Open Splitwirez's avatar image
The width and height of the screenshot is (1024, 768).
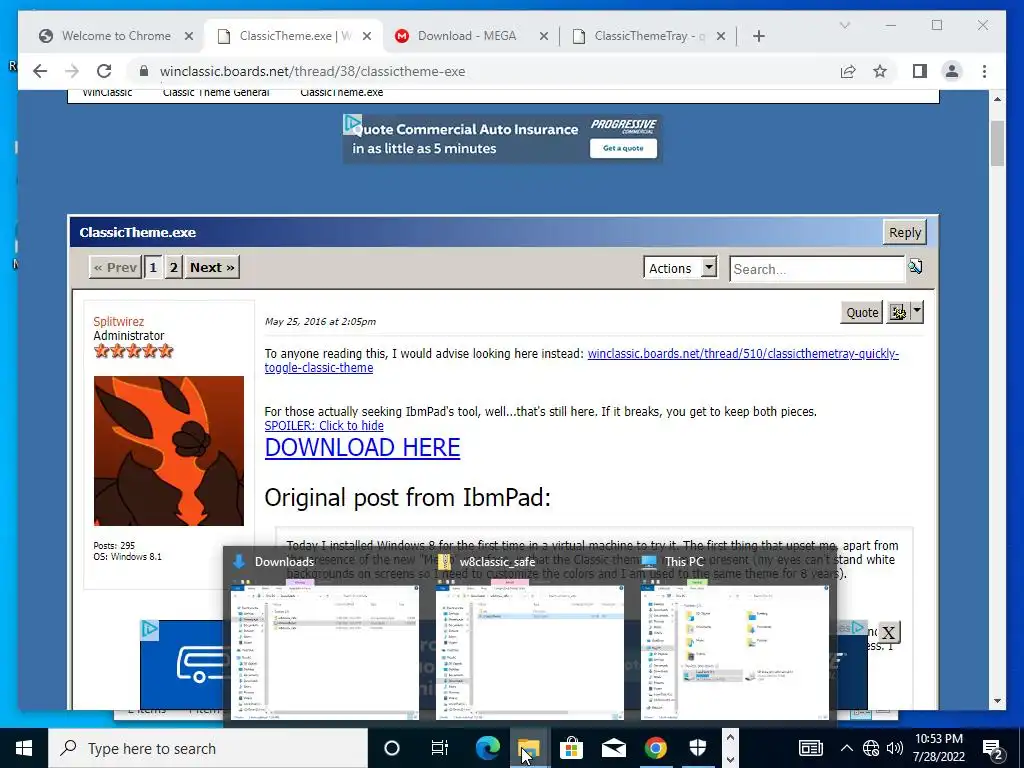(168, 451)
